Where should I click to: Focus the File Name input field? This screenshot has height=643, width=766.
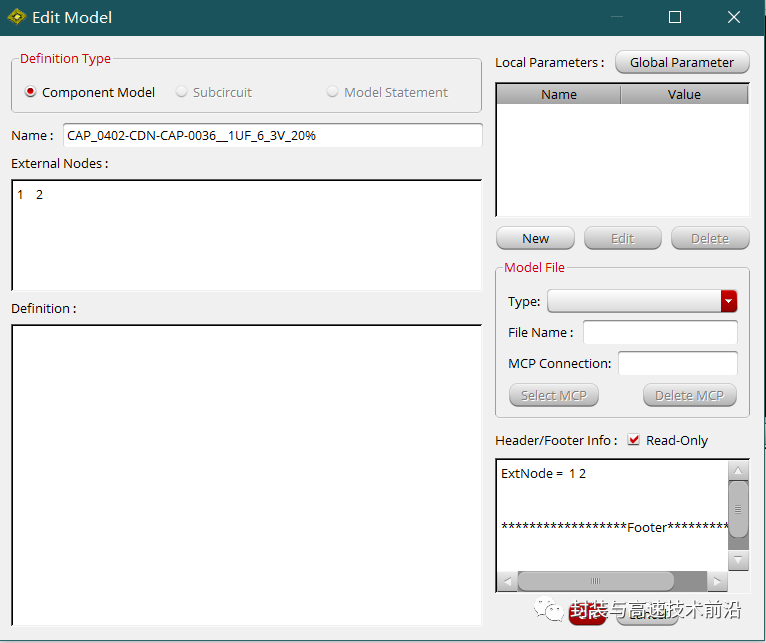click(x=660, y=332)
